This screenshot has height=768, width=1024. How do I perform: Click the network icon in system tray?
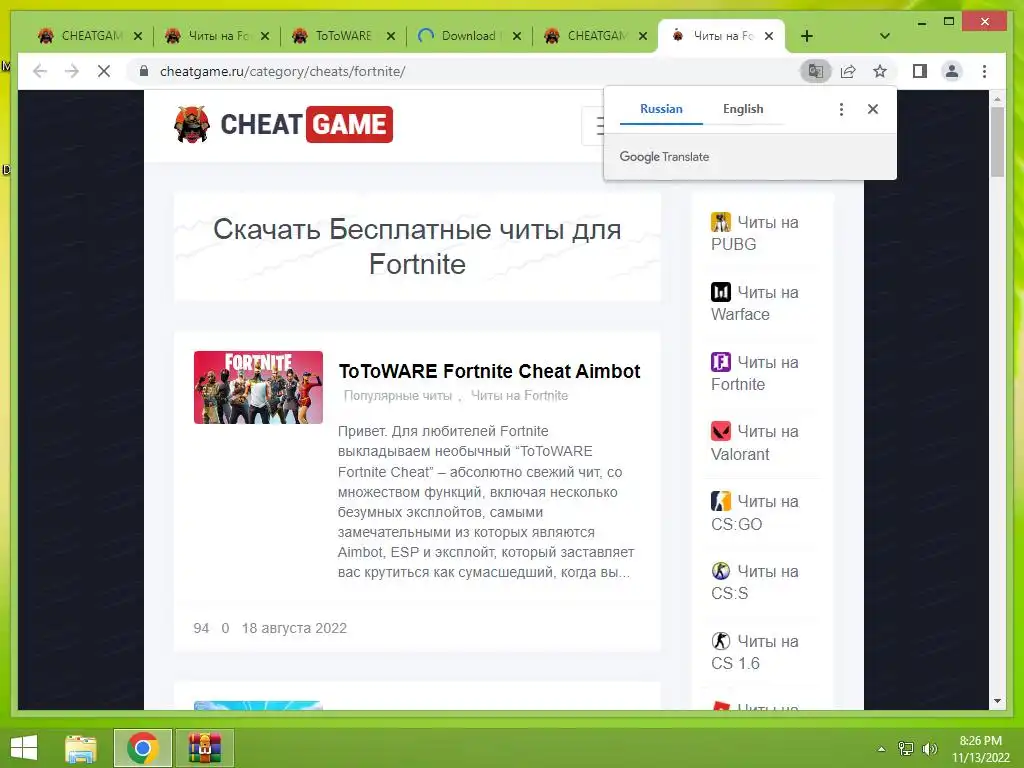(x=906, y=748)
